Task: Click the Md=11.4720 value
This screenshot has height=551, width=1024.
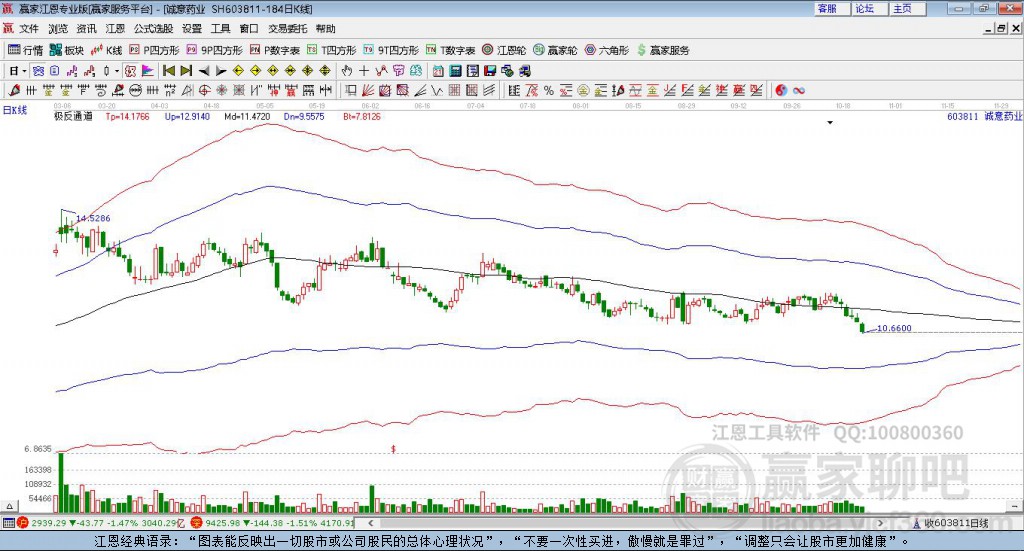Action: point(247,116)
